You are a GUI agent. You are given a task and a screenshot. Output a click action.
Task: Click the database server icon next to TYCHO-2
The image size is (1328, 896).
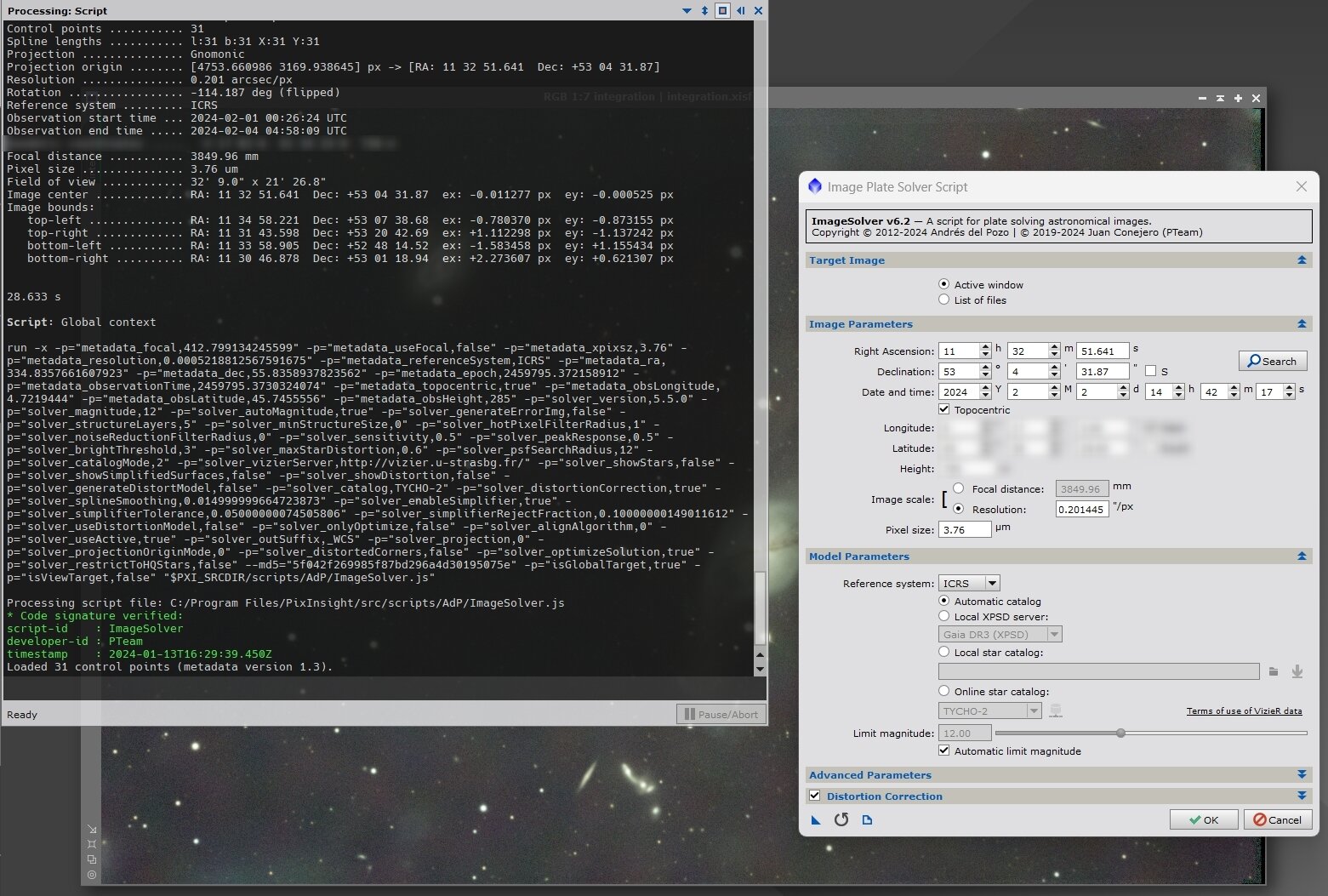pyautogui.click(x=1056, y=711)
